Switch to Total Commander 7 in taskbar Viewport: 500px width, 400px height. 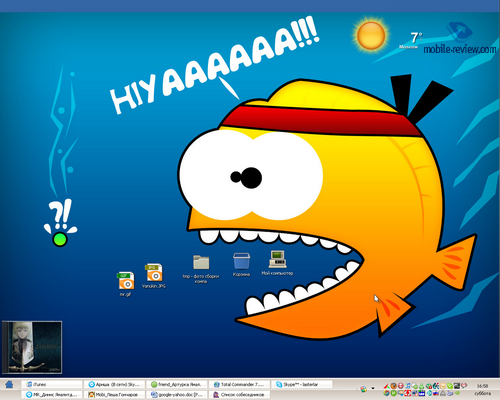pyautogui.click(x=239, y=384)
